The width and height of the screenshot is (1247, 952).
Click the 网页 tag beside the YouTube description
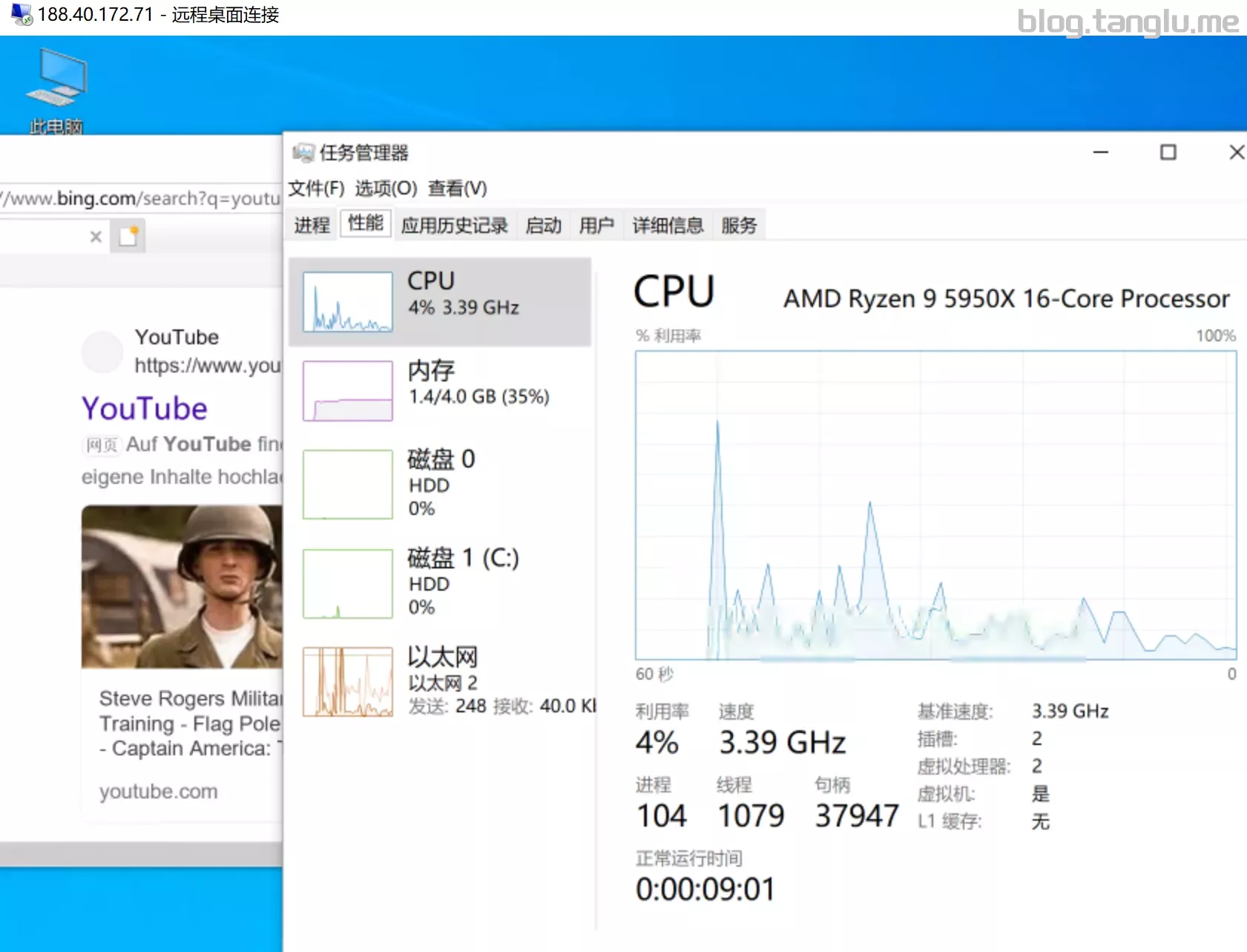tap(102, 445)
